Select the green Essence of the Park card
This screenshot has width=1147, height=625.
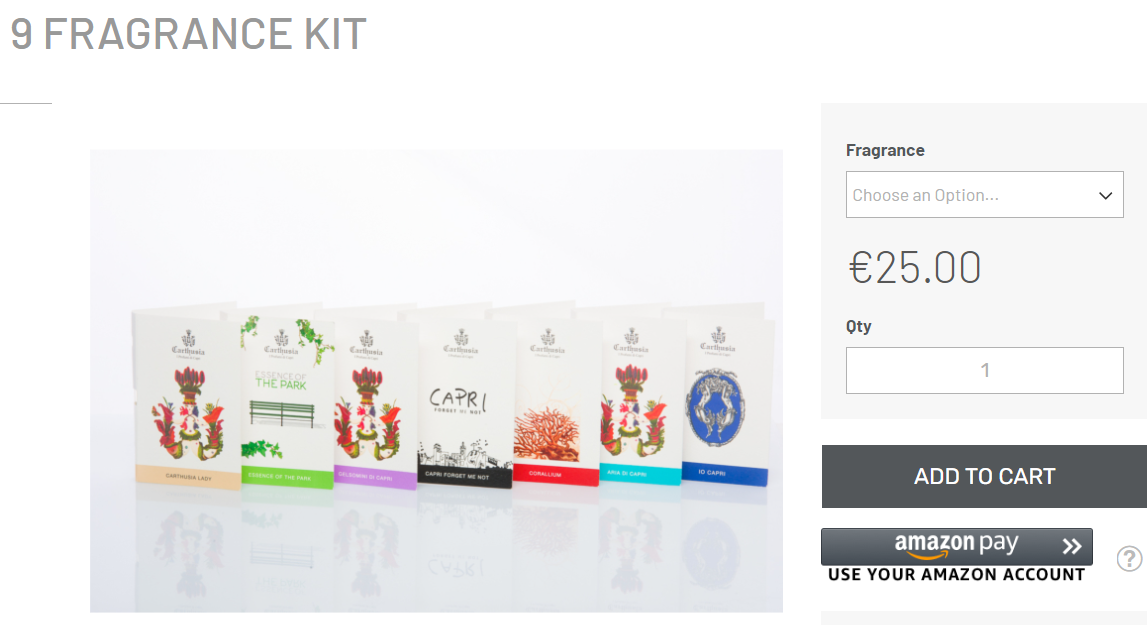pyautogui.click(x=284, y=401)
